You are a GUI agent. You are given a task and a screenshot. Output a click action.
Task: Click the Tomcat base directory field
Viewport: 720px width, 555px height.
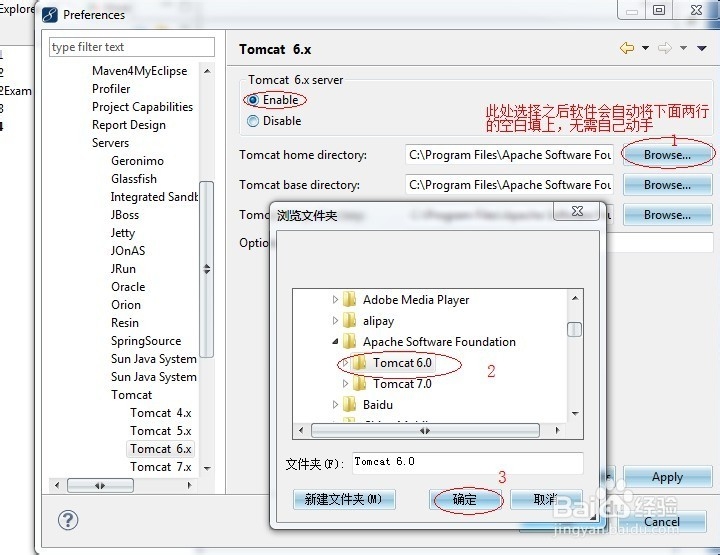509,185
